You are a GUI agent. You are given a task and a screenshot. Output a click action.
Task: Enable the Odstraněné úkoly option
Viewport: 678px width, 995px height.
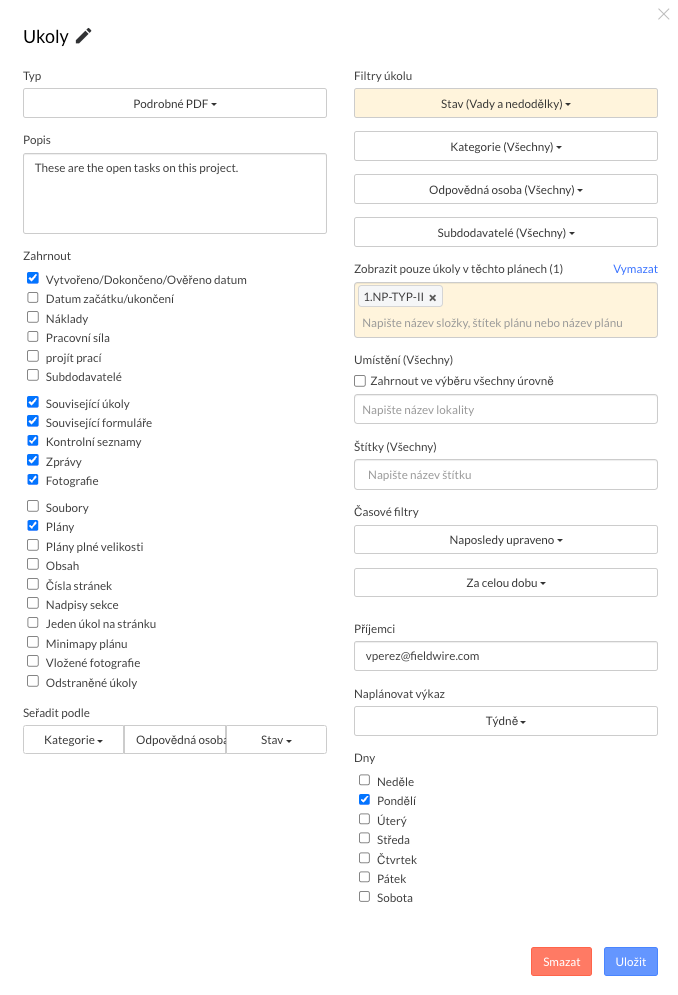click(32, 682)
